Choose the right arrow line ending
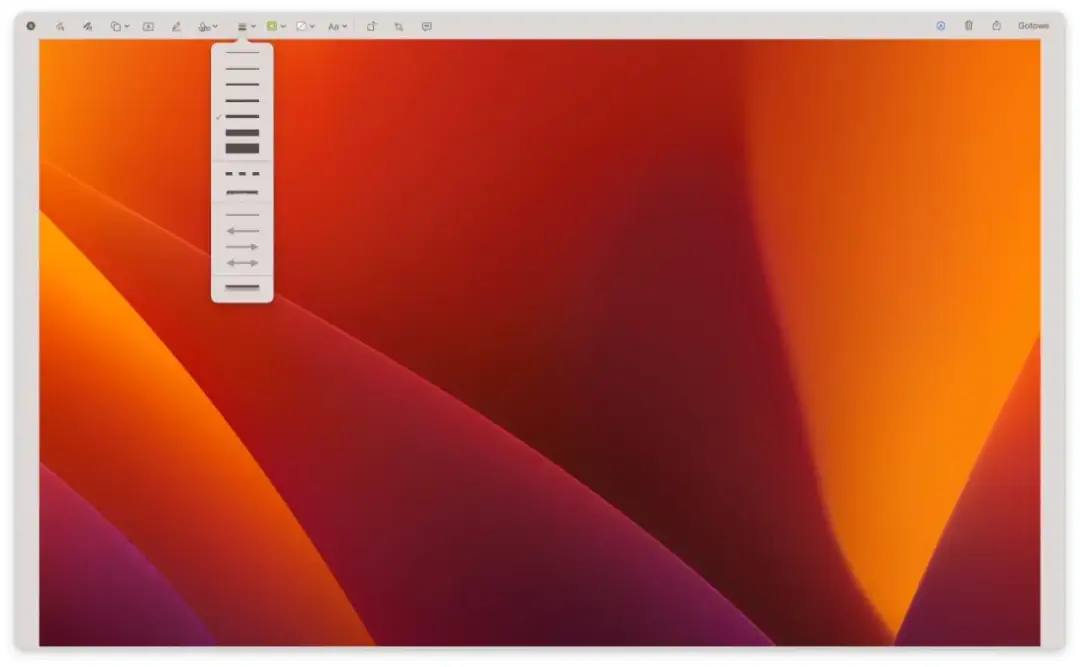Screen dimensions: 1080x667 240,246
